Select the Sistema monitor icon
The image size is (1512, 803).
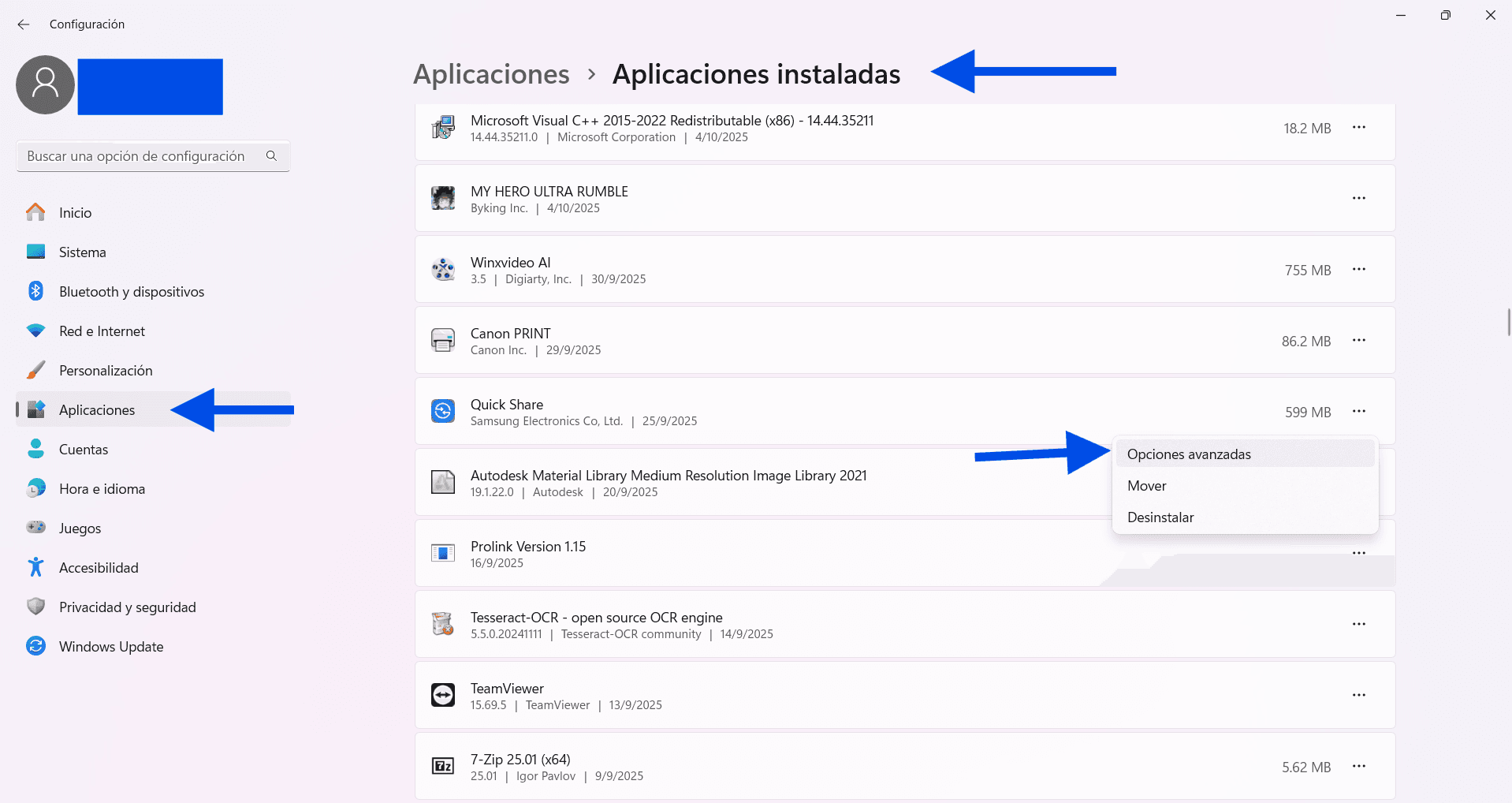[x=35, y=252]
